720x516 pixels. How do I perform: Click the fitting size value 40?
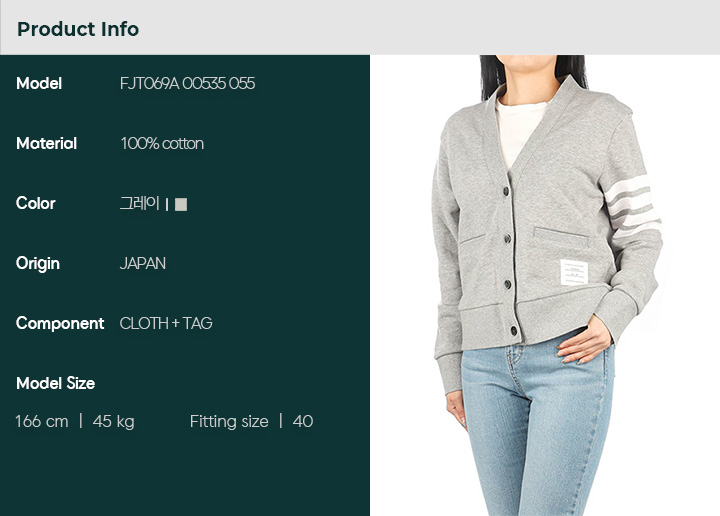click(303, 421)
